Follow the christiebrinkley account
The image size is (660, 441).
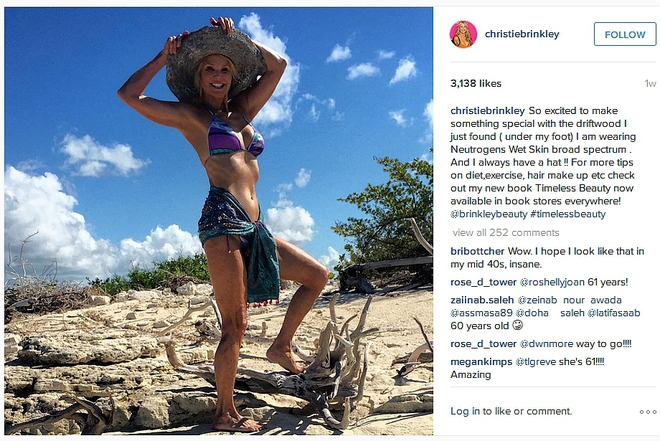tap(625, 35)
